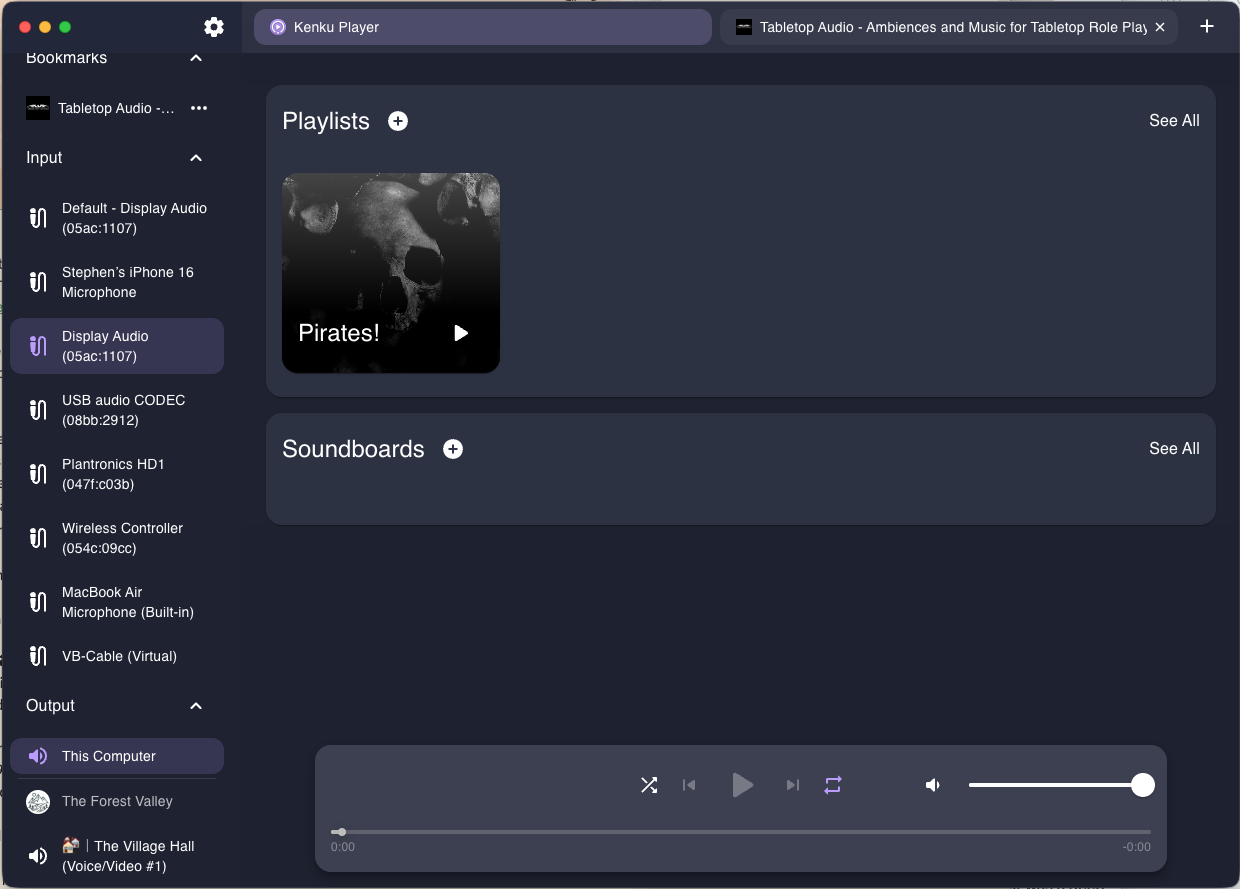Add a new playlist with plus icon

tap(398, 121)
